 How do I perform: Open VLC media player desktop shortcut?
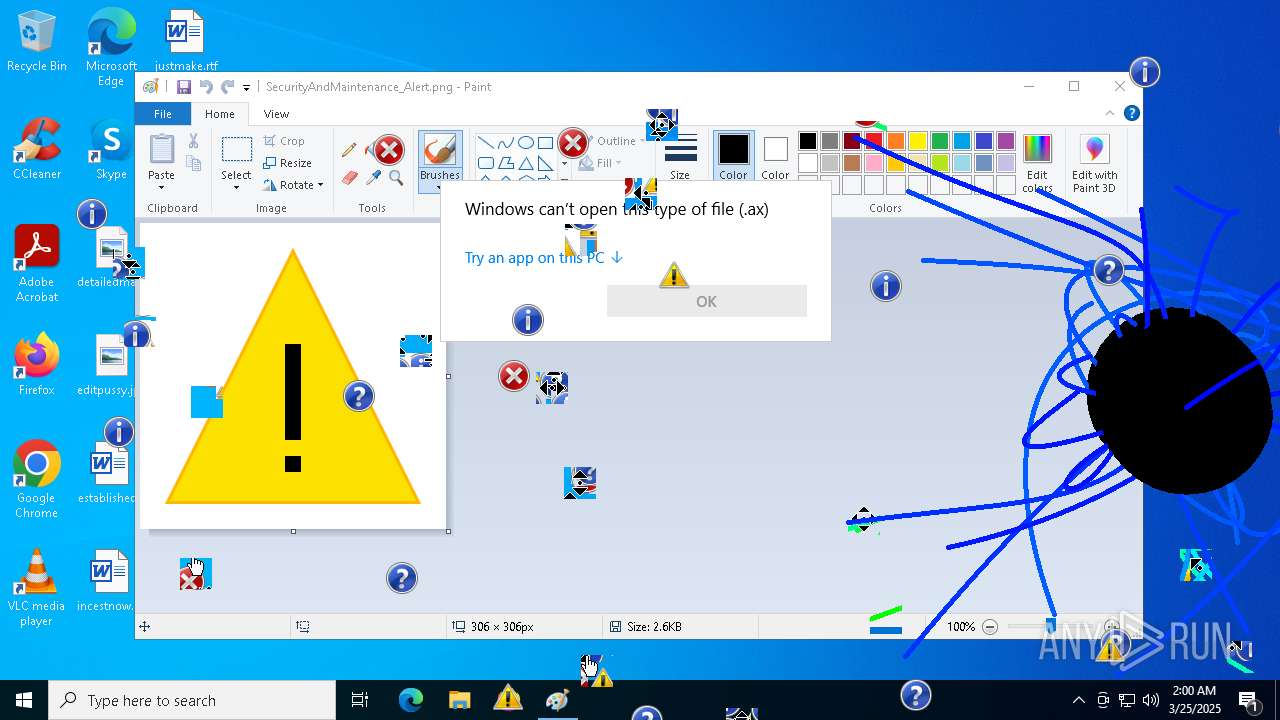point(36,588)
